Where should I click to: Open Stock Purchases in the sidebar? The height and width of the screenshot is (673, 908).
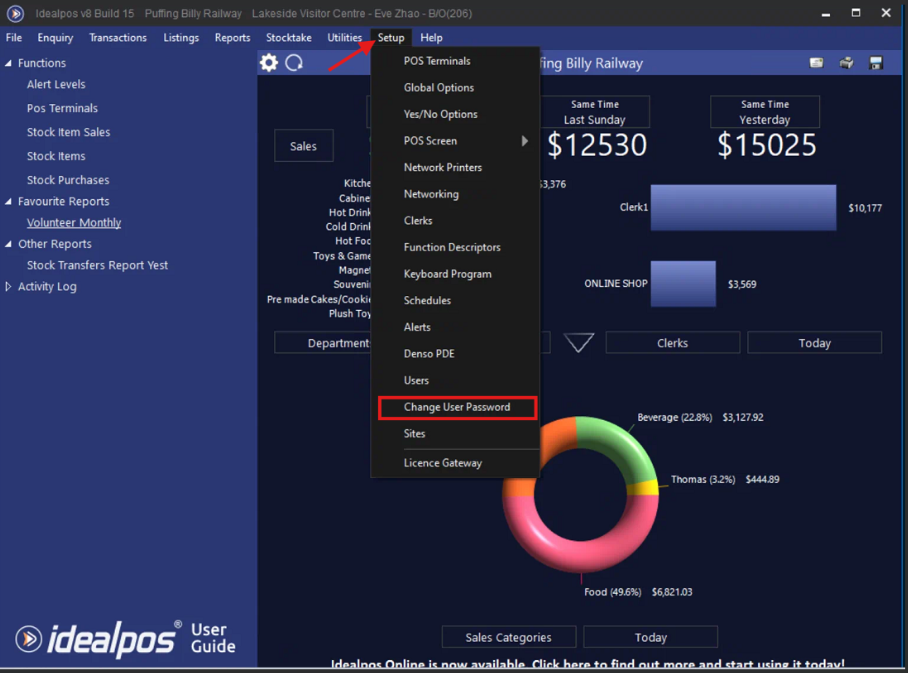(x=68, y=180)
